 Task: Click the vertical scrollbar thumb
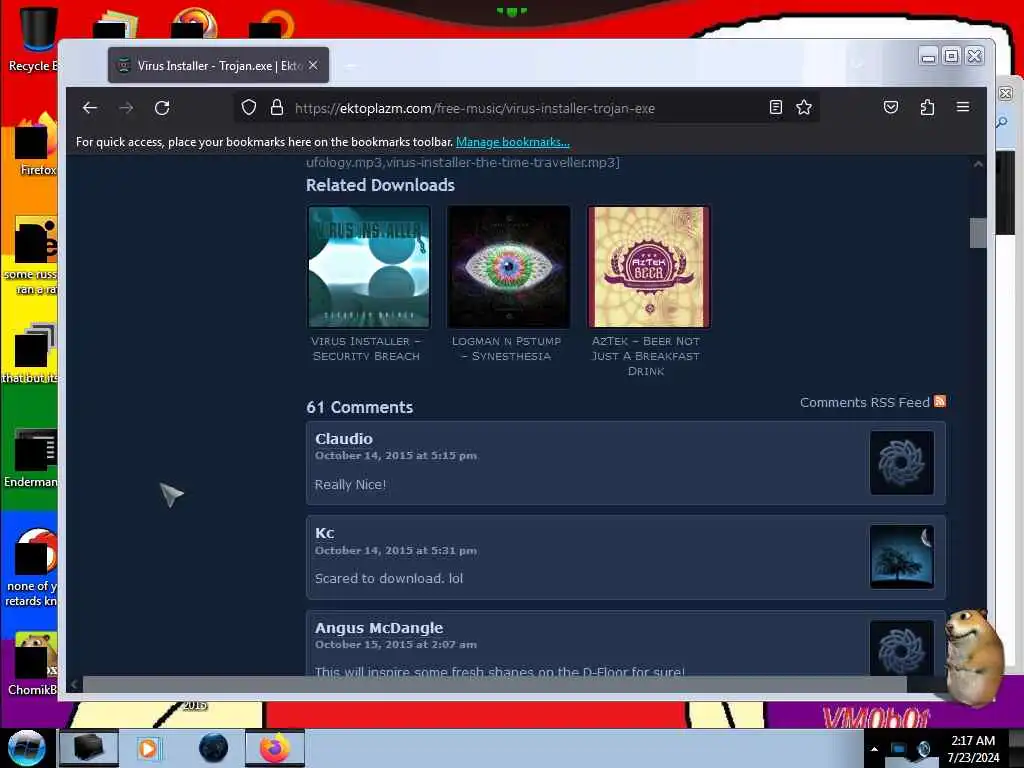tap(978, 233)
